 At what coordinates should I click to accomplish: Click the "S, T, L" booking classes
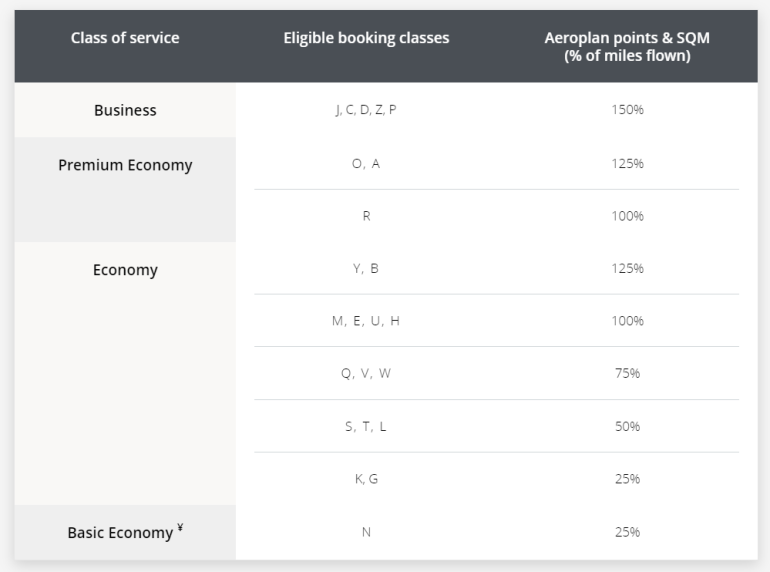click(x=366, y=426)
